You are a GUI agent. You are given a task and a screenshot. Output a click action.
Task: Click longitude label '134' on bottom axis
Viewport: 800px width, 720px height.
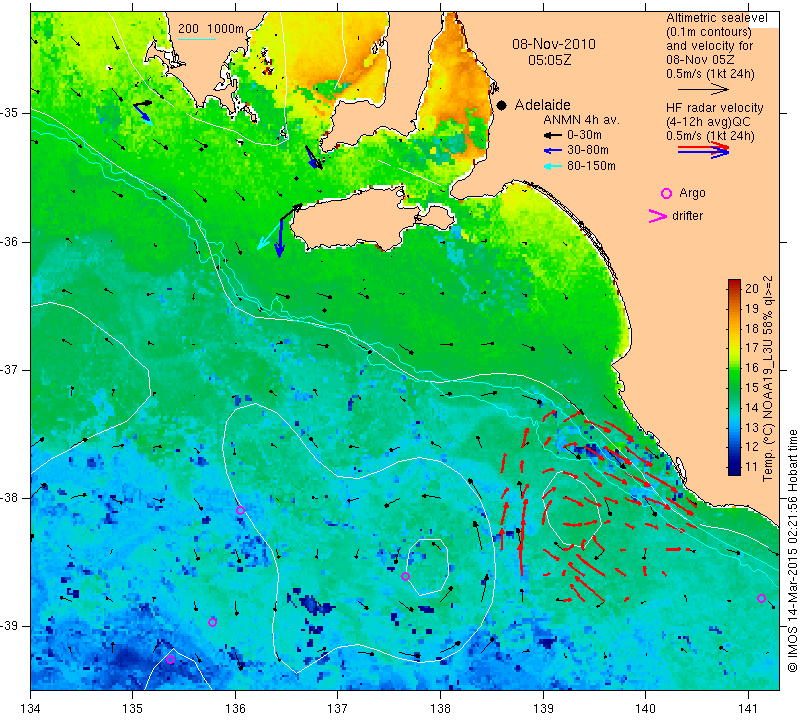click(x=30, y=709)
